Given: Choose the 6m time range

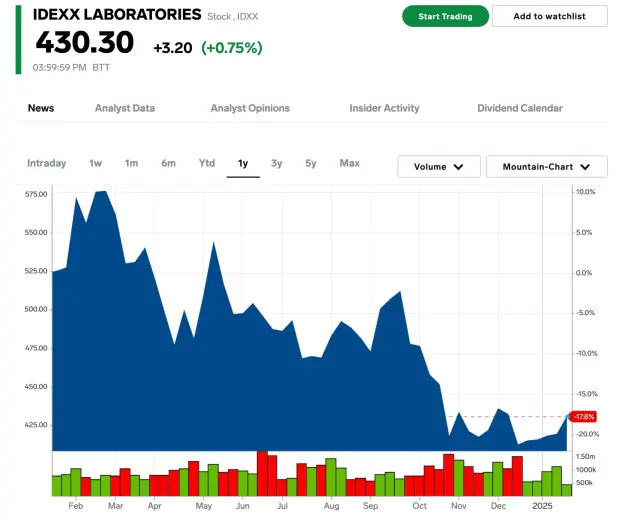Looking at the screenshot, I should coord(168,163).
